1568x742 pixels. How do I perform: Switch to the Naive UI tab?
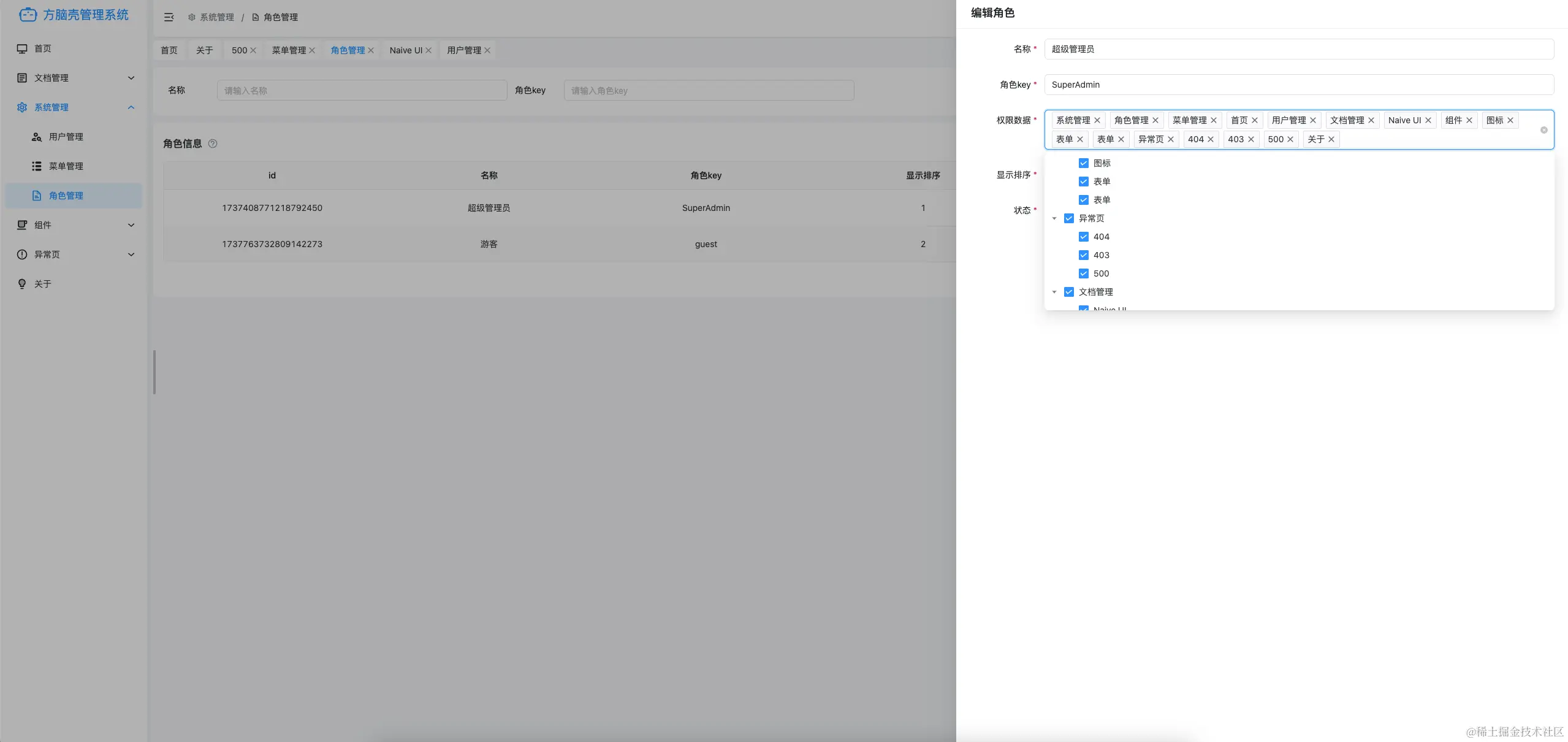click(405, 50)
